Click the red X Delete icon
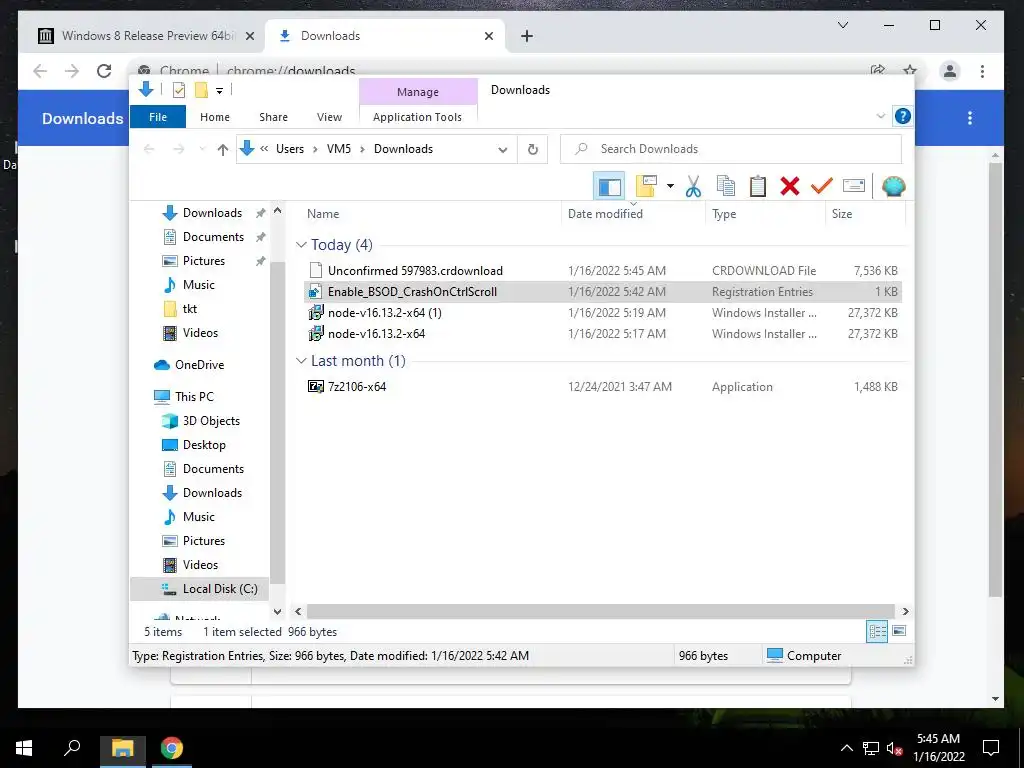The width and height of the screenshot is (1024, 768). tap(790, 186)
